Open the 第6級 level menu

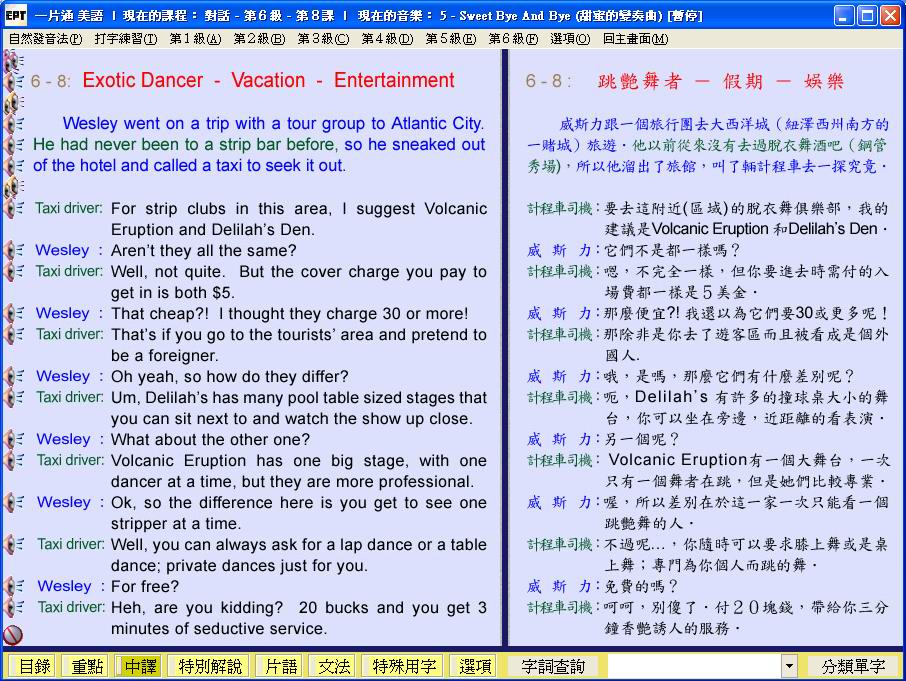pyautogui.click(x=512, y=39)
